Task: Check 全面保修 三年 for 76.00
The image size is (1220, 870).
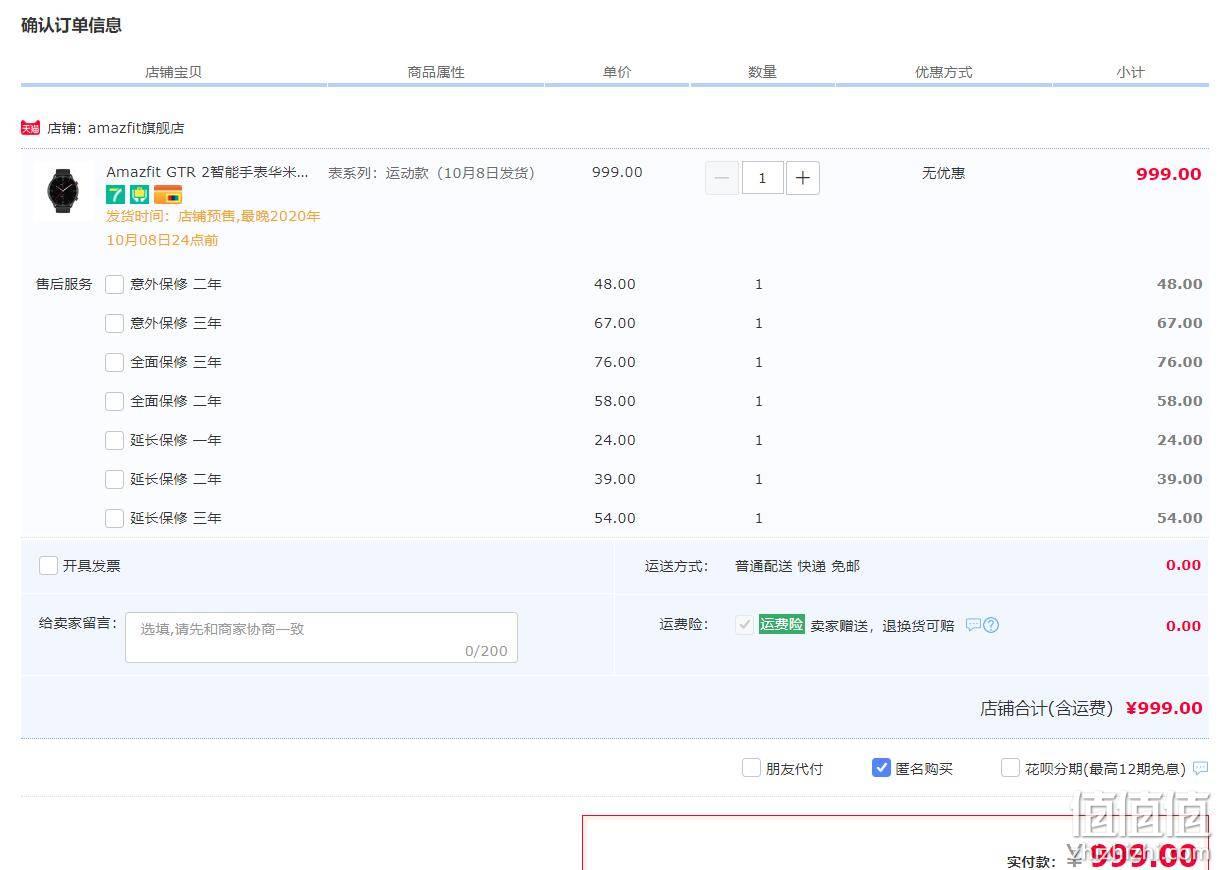Action: 115,362
